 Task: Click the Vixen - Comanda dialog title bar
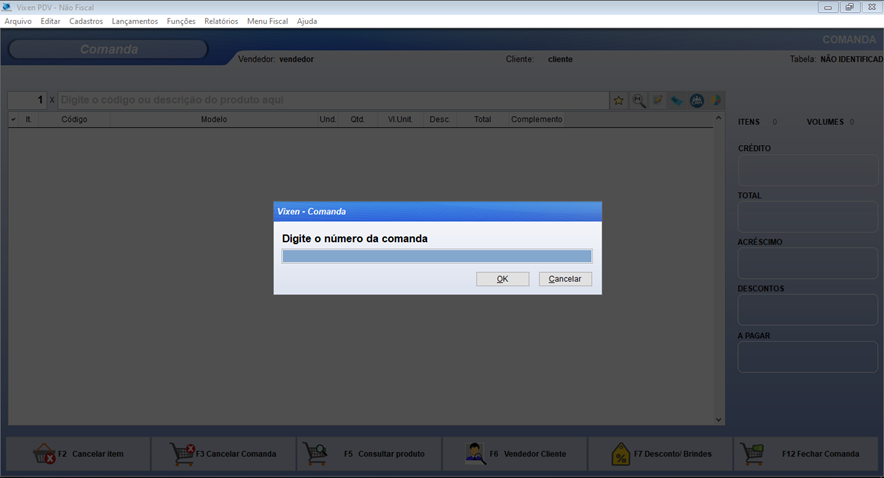coord(437,211)
